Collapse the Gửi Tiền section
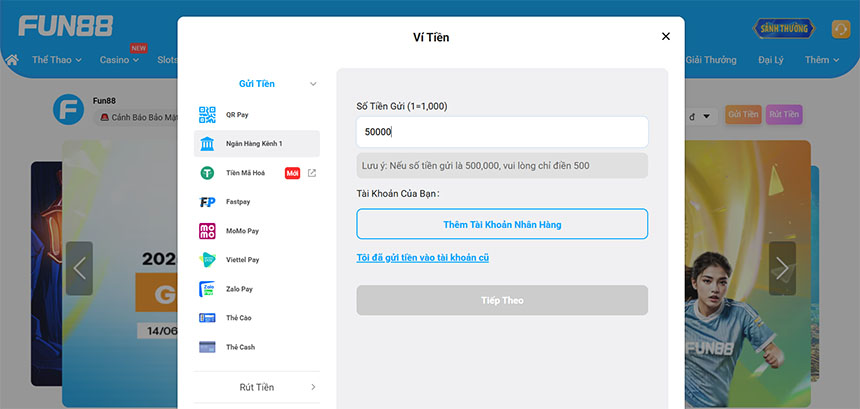860x409 pixels. click(313, 84)
